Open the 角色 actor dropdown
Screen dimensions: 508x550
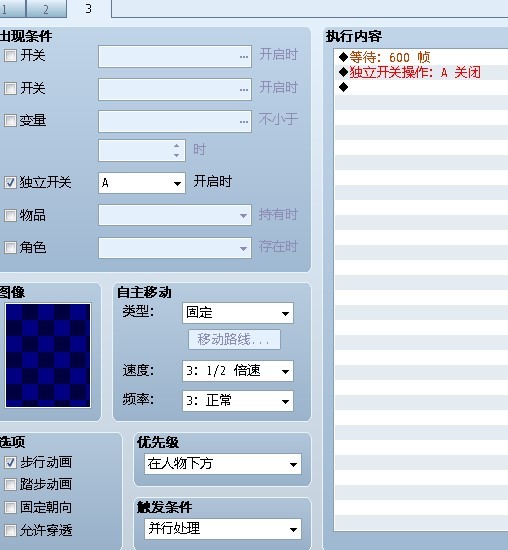[175, 248]
